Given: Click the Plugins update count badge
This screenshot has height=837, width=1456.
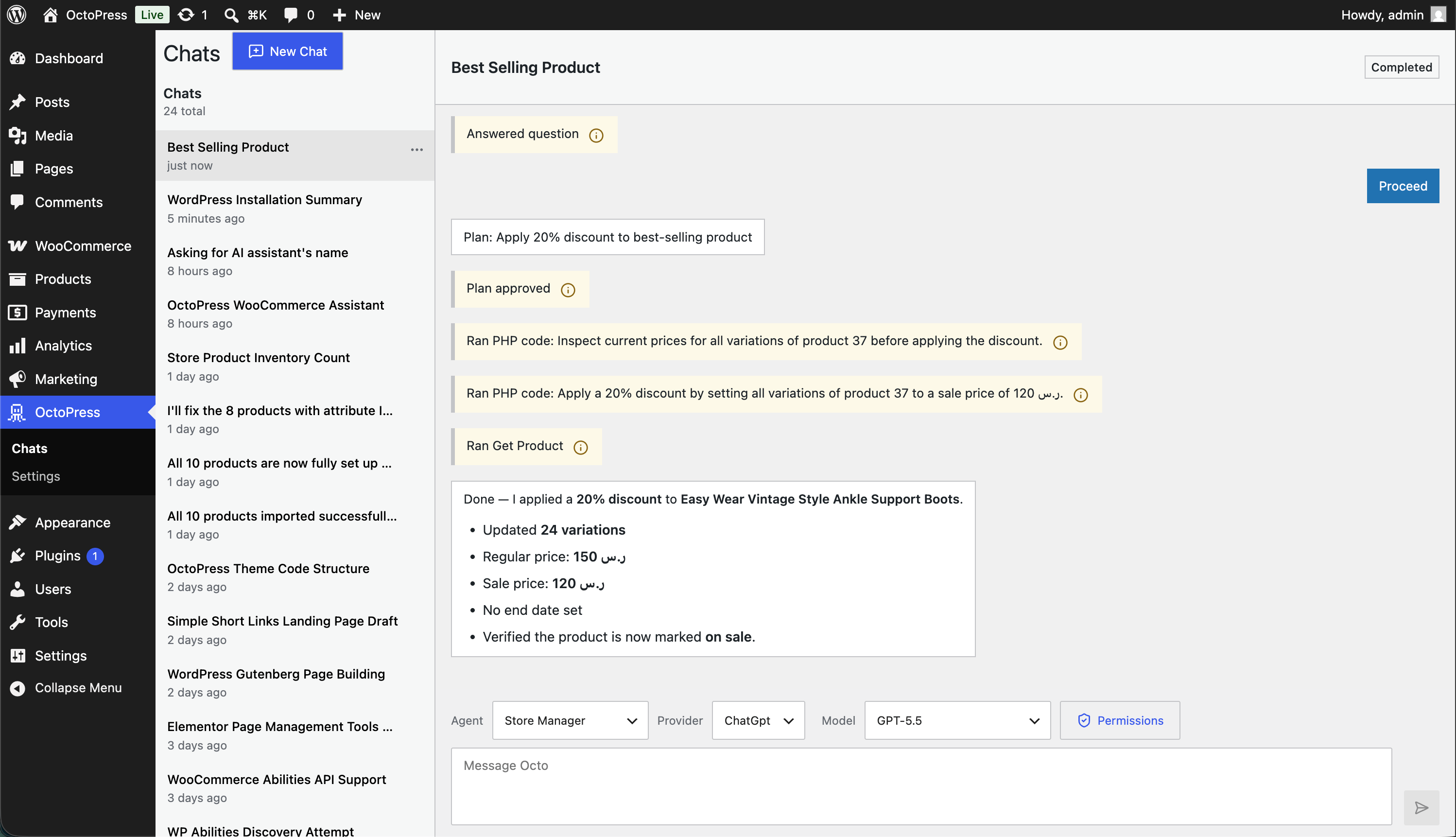Looking at the screenshot, I should coord(95,556).
